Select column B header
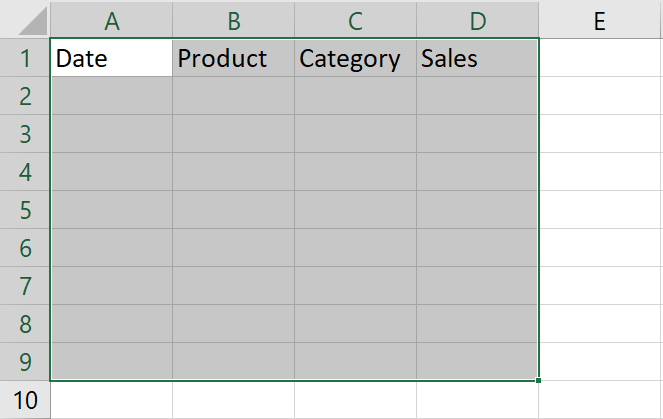Image resolution: width=663 pixels, height=419 pixels. (233, 20)
